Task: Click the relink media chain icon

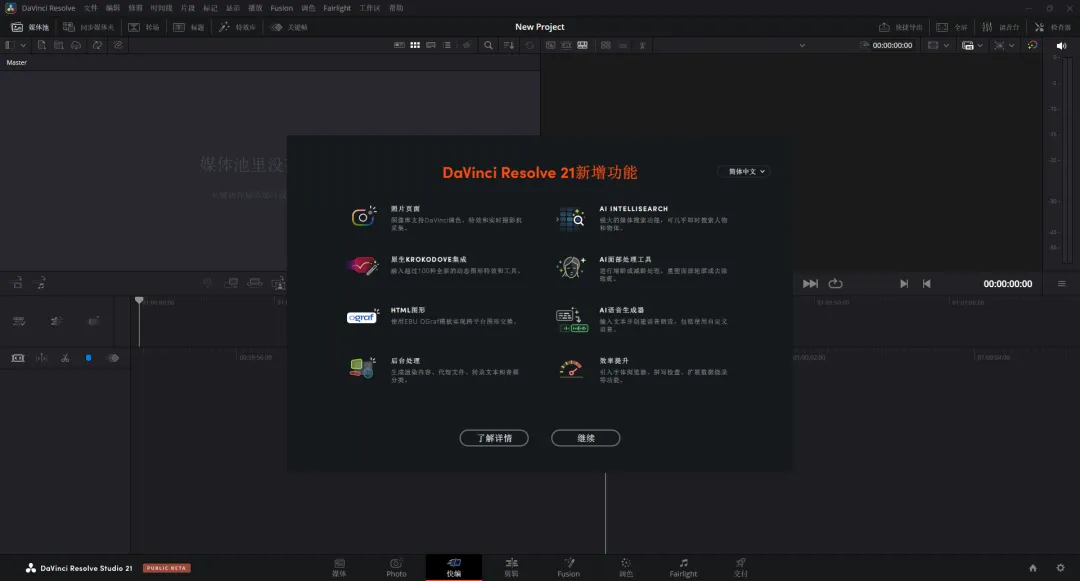Action: [x=118, y=45]
